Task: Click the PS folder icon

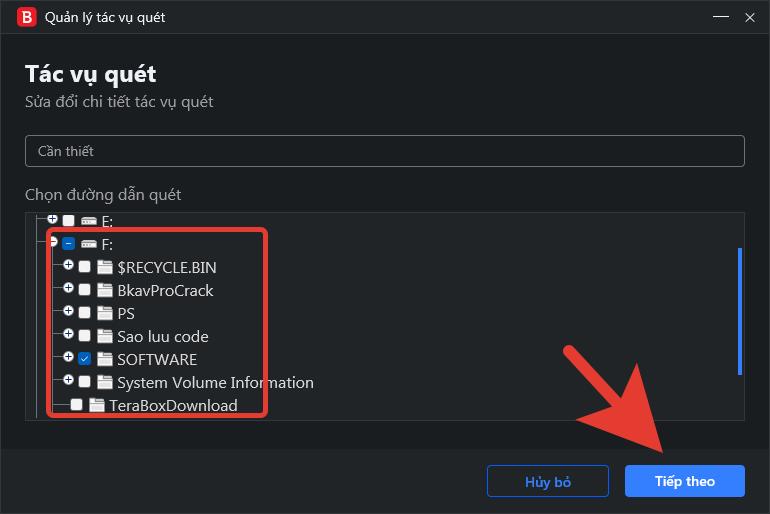Action: coord(105,313)
